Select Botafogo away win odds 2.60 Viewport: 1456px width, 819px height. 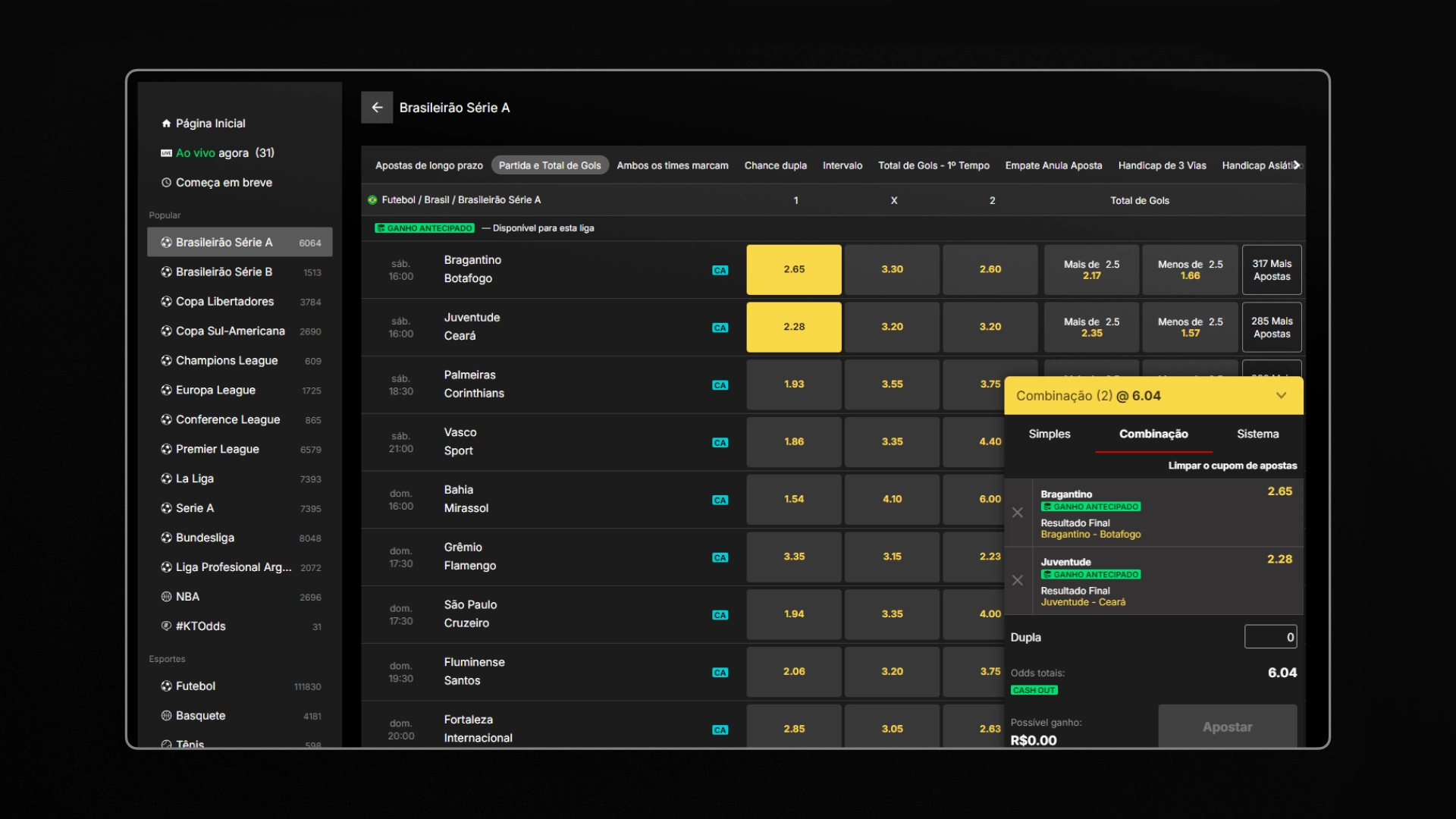coord(990,270)
